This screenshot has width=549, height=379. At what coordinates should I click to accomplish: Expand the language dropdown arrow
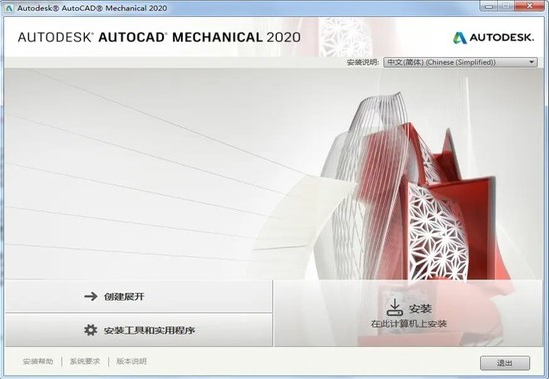tap(531, 62)
